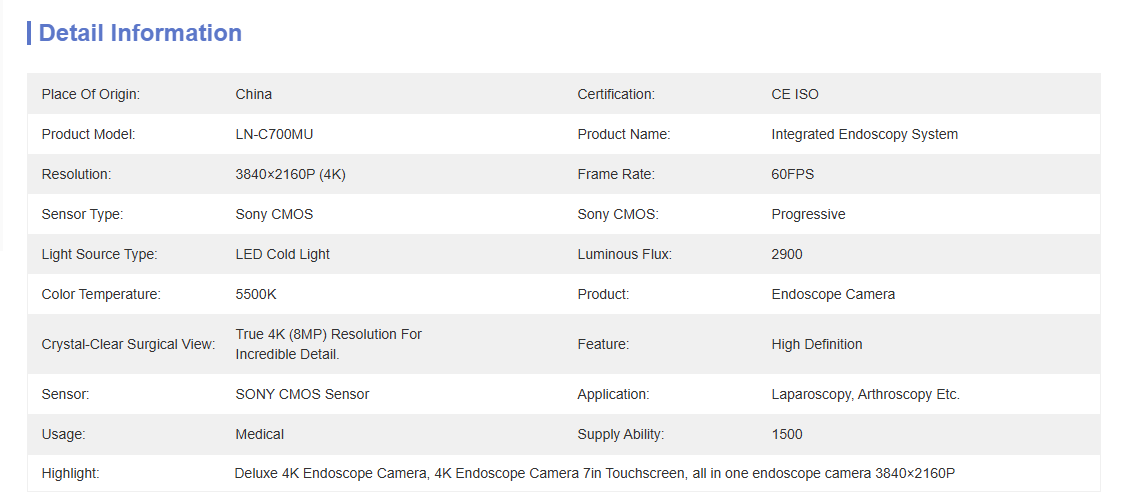Click the 1500 supply ability value
This screenshot has width=1142, height=500.
787,434
